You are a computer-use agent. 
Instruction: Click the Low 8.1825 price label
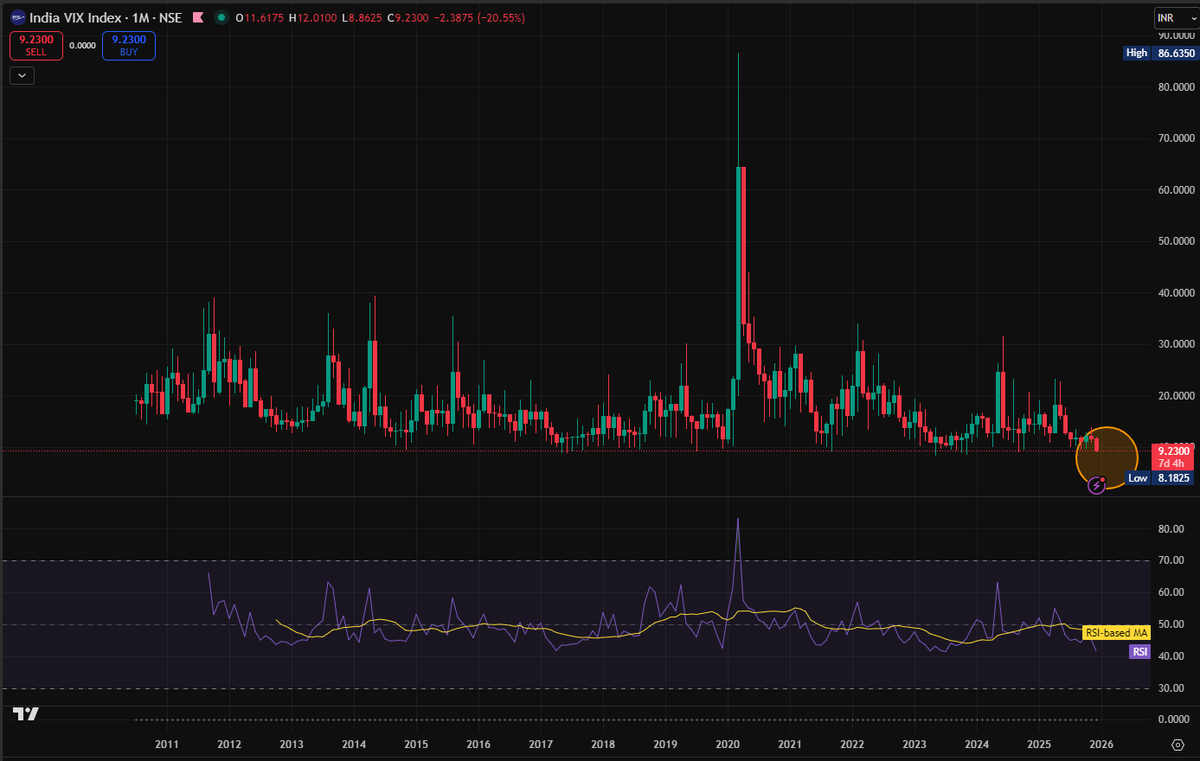(x=1158, y=479)
